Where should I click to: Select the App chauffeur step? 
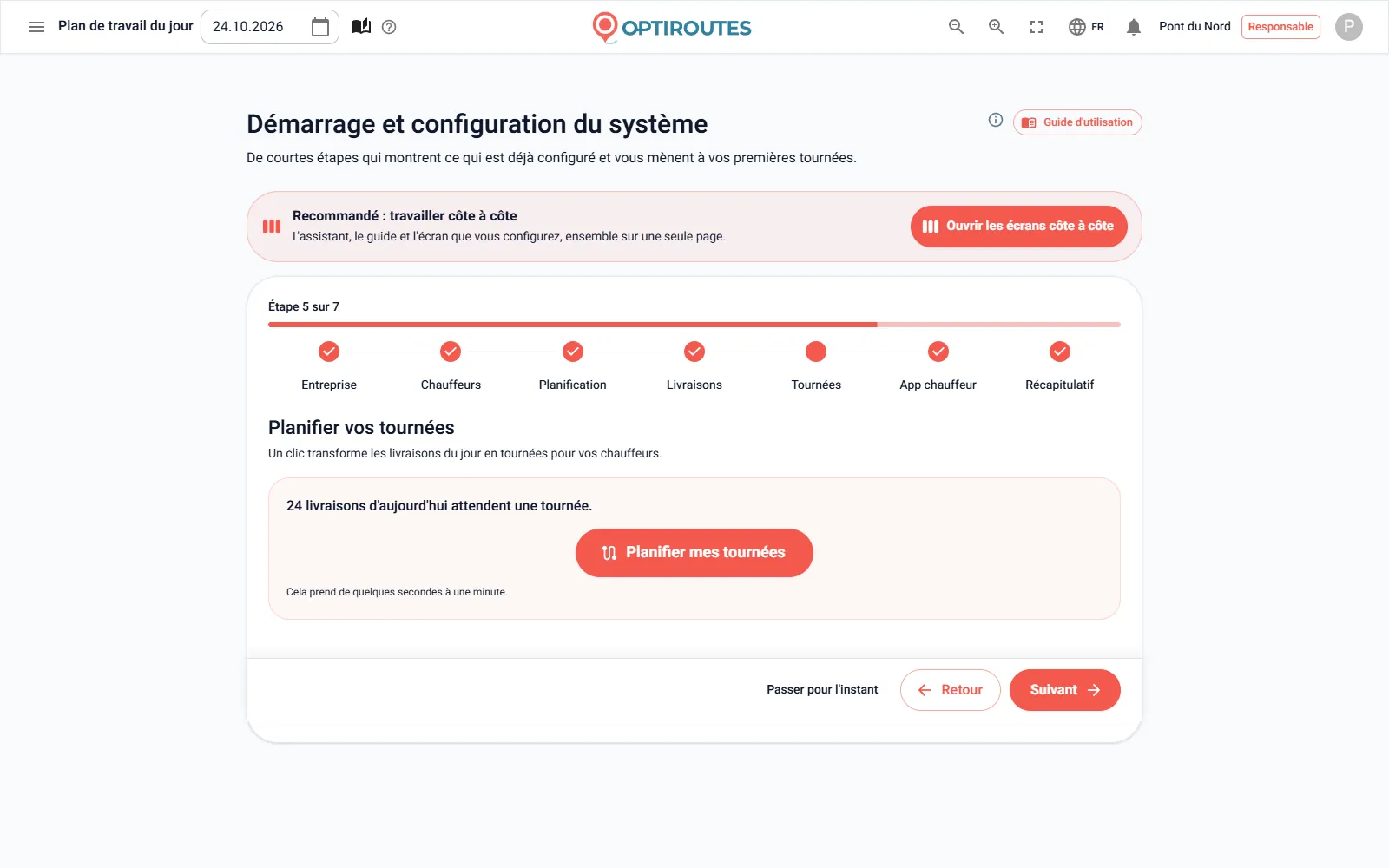tap(938, 366)
